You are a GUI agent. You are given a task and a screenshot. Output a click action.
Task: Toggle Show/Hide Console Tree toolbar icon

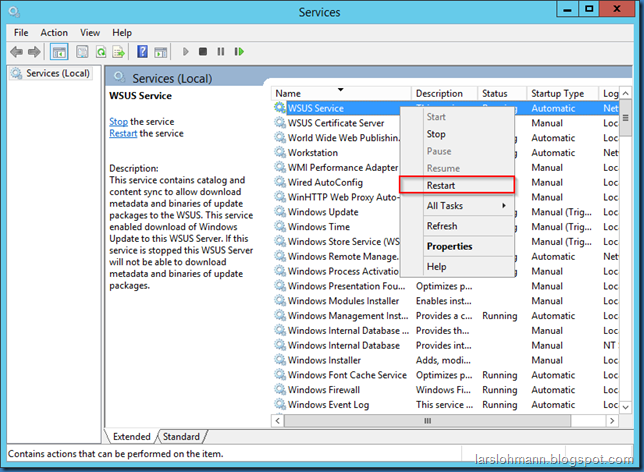click(x=59, y=52)
